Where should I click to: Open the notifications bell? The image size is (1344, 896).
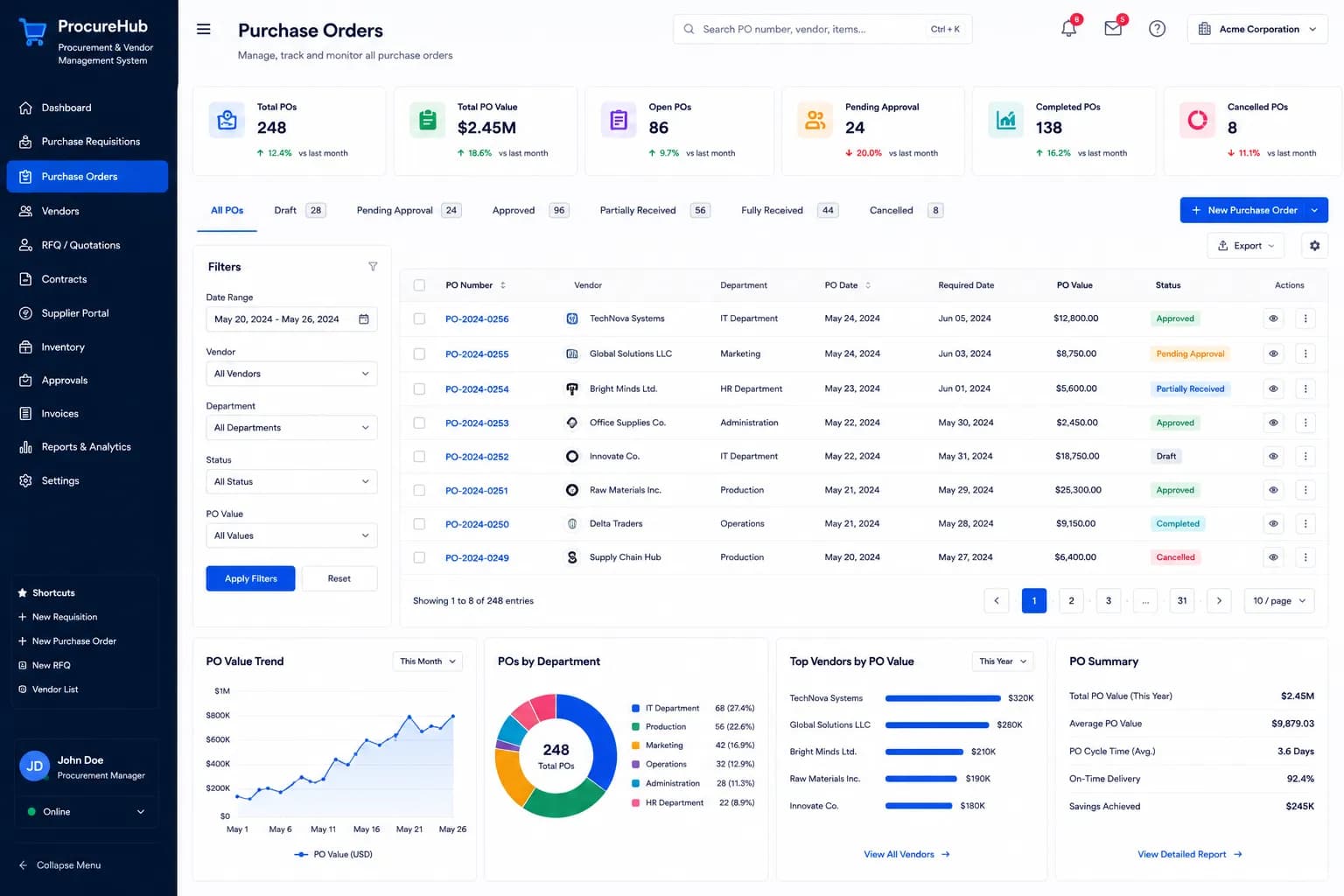coord(1068,29)
